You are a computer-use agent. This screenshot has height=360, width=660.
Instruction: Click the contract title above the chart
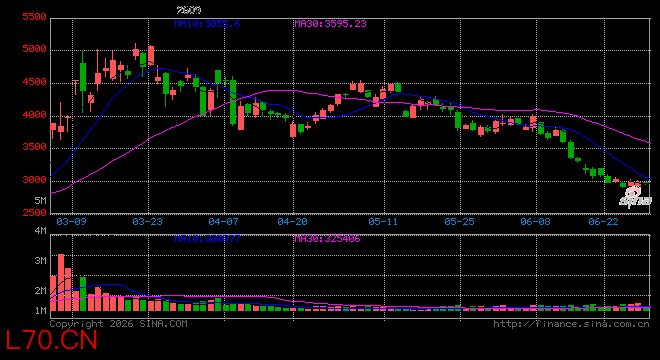click(189, 10)
